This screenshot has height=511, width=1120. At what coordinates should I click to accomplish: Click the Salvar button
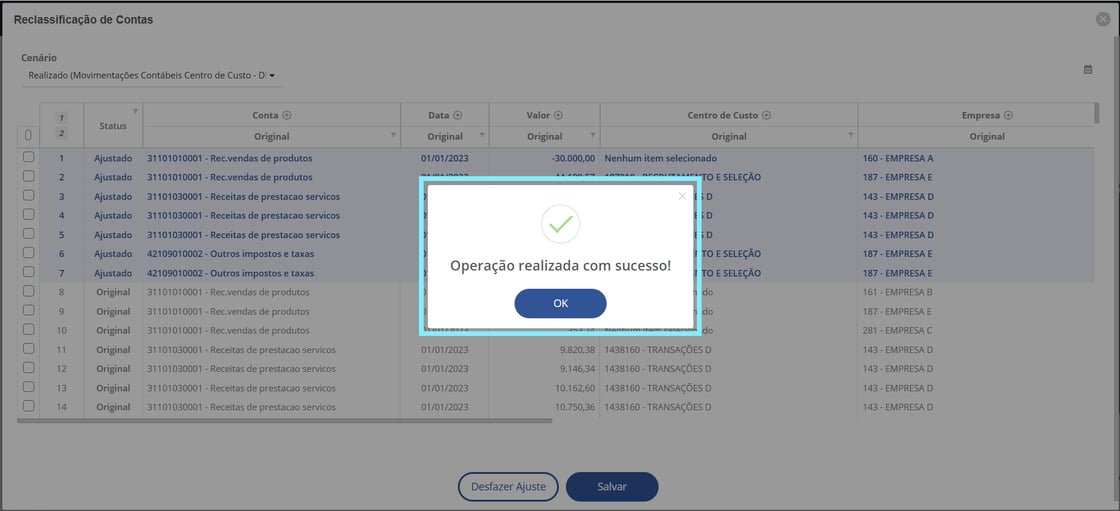tap(611, 487)
